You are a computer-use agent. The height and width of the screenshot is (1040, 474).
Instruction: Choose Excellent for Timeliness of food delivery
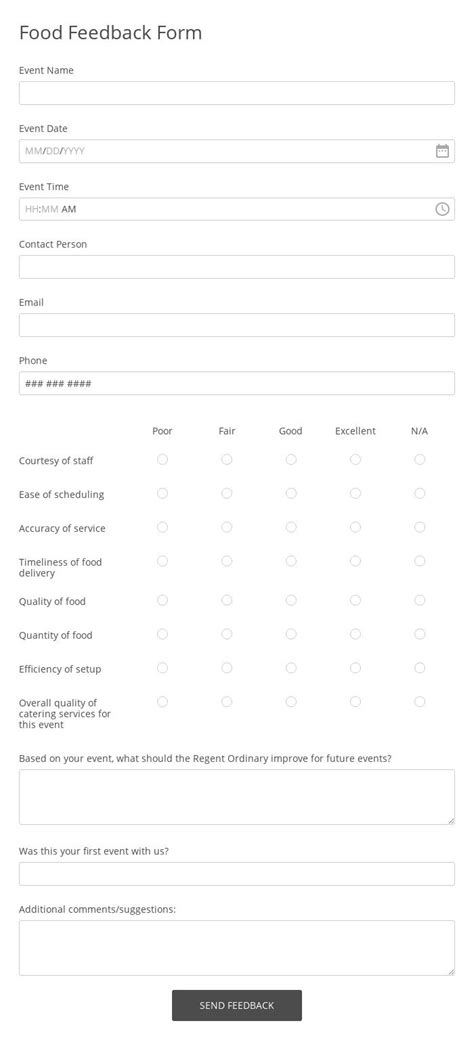click(355, 561)
